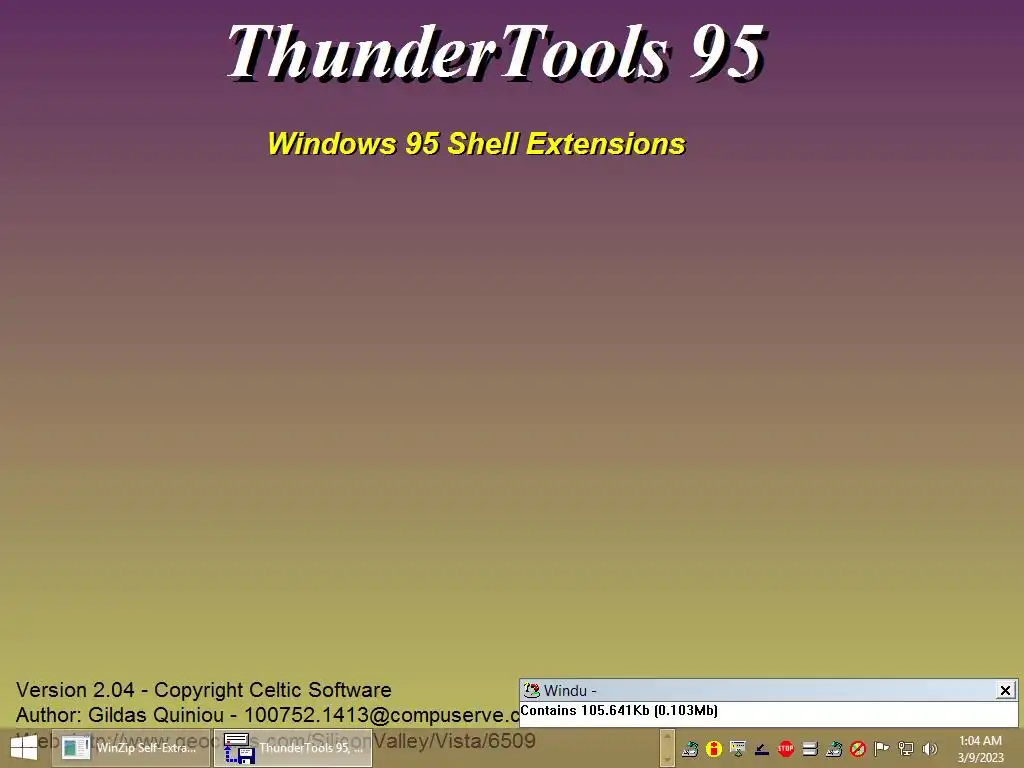Select the 'Contains 105.641Kb' text in Windu
The width and height of the screenshot is (1024, 768).
point(619,711)
